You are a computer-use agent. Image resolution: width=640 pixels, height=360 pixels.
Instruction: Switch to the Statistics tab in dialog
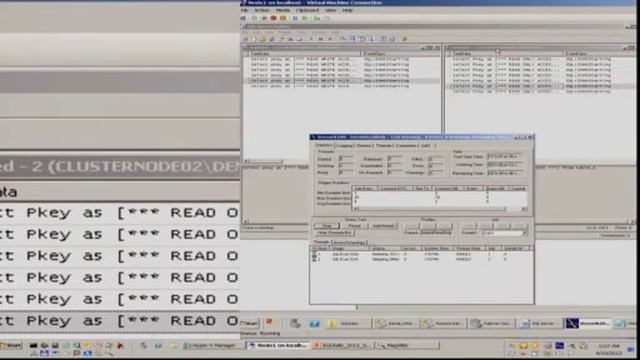[x=323, y=145]
